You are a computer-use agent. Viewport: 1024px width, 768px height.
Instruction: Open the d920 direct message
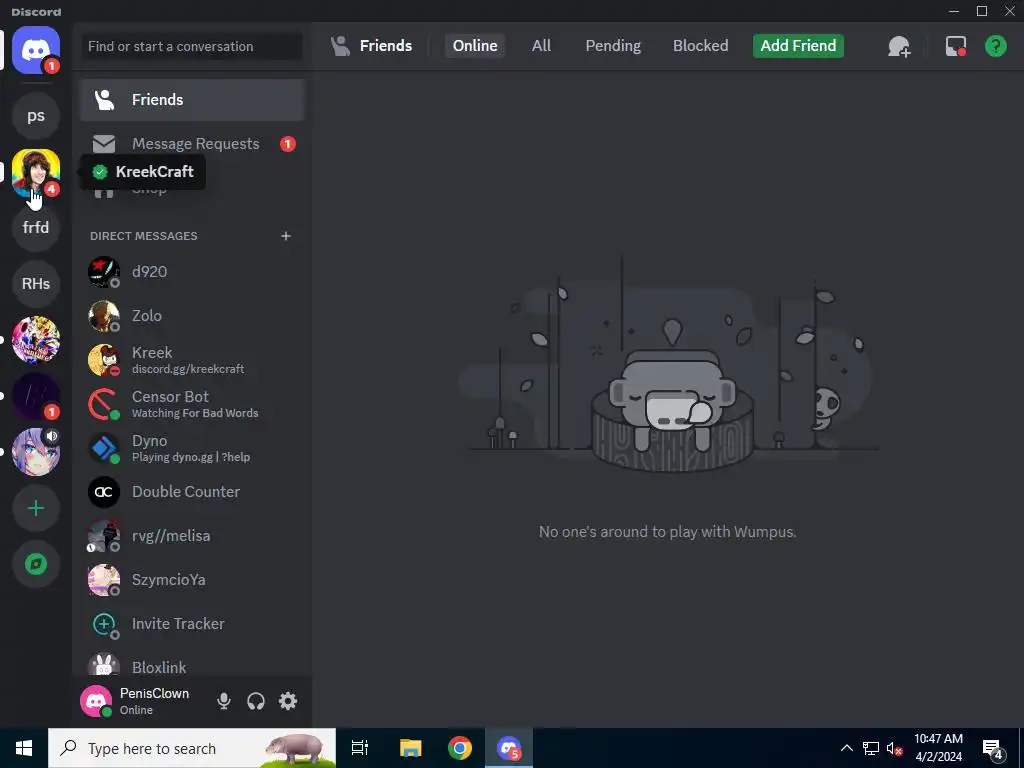pyautogui.click(x=192, y=272)
